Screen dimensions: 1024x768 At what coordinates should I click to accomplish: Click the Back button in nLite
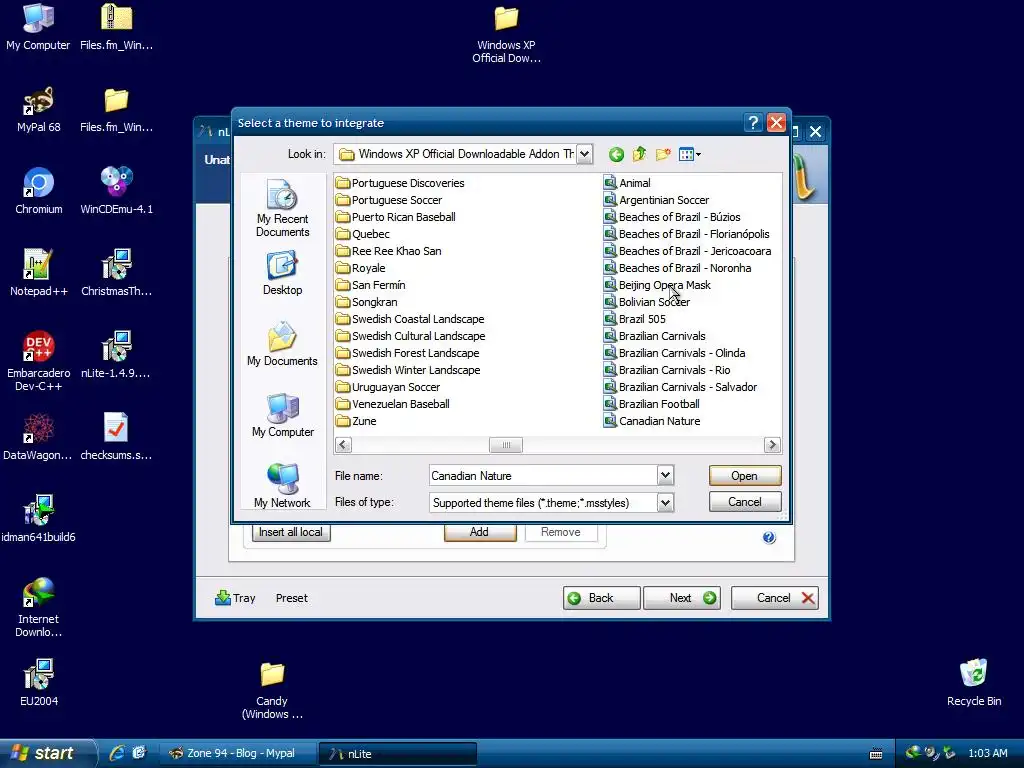(601, 598)
